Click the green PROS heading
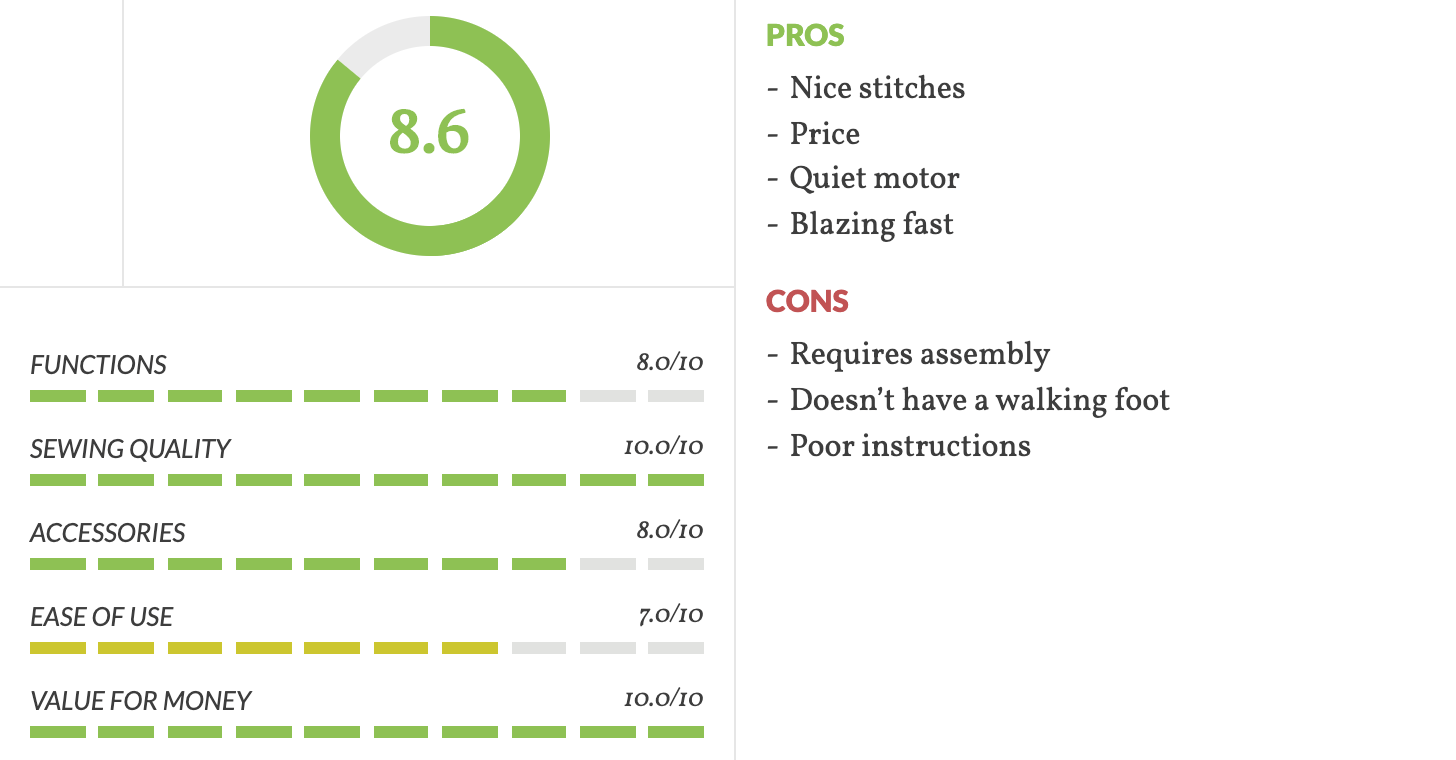 tap(805, 36)
